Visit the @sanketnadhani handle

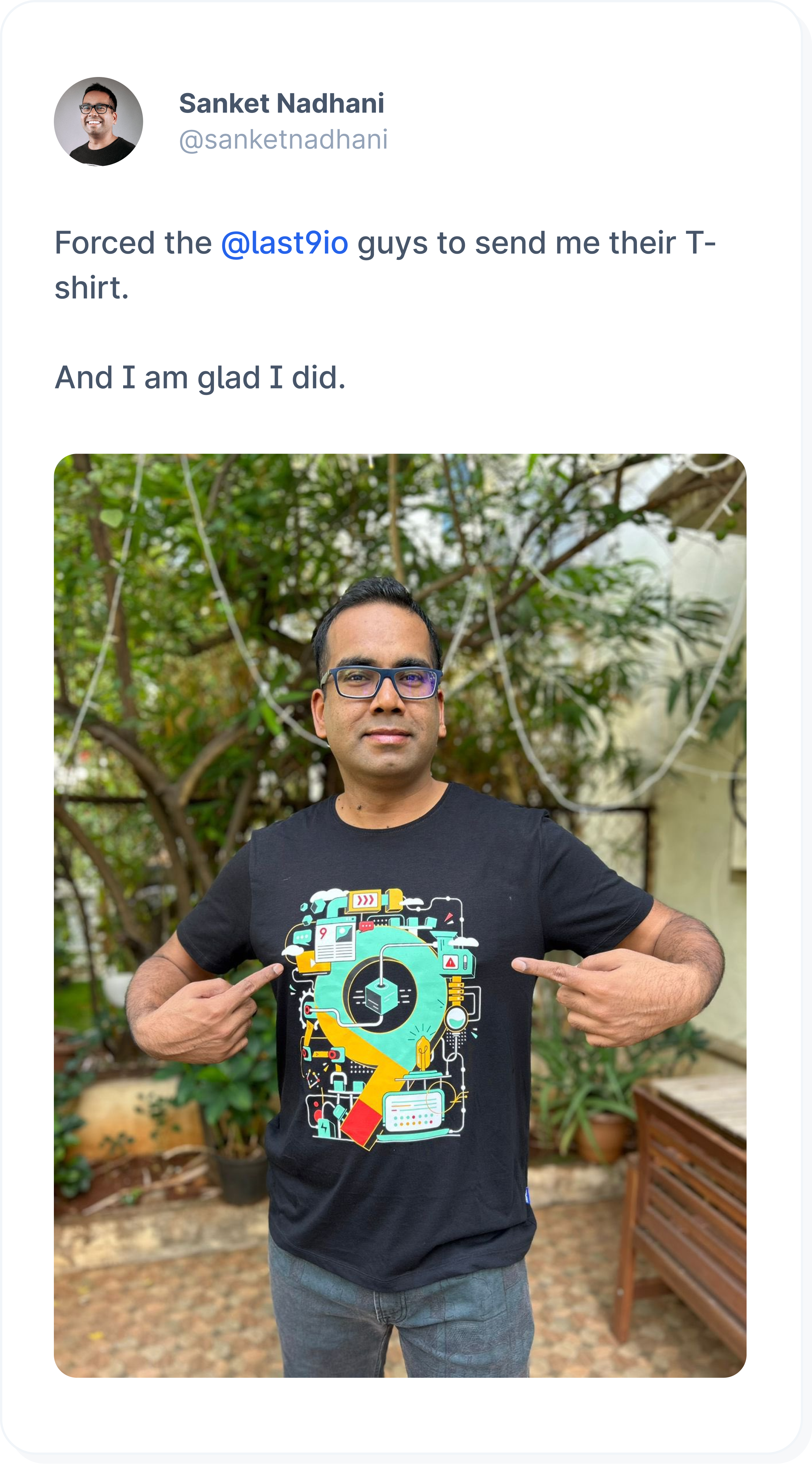pos(283,140)
